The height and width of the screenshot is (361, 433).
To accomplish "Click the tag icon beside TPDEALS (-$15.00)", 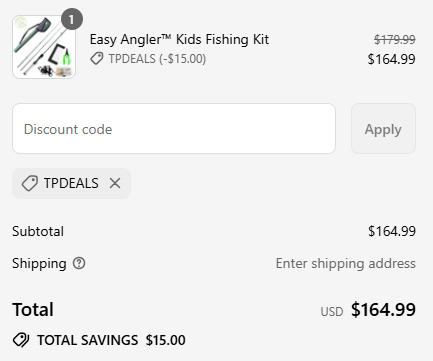I will (97, 59).
